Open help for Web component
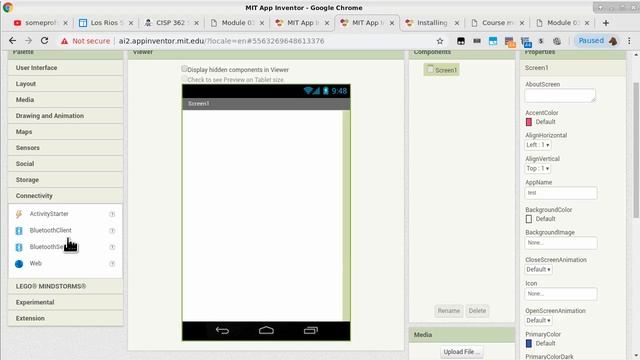The height and width of the screenshot is (360, 640). pyautogui.click(x=112, y=264)
